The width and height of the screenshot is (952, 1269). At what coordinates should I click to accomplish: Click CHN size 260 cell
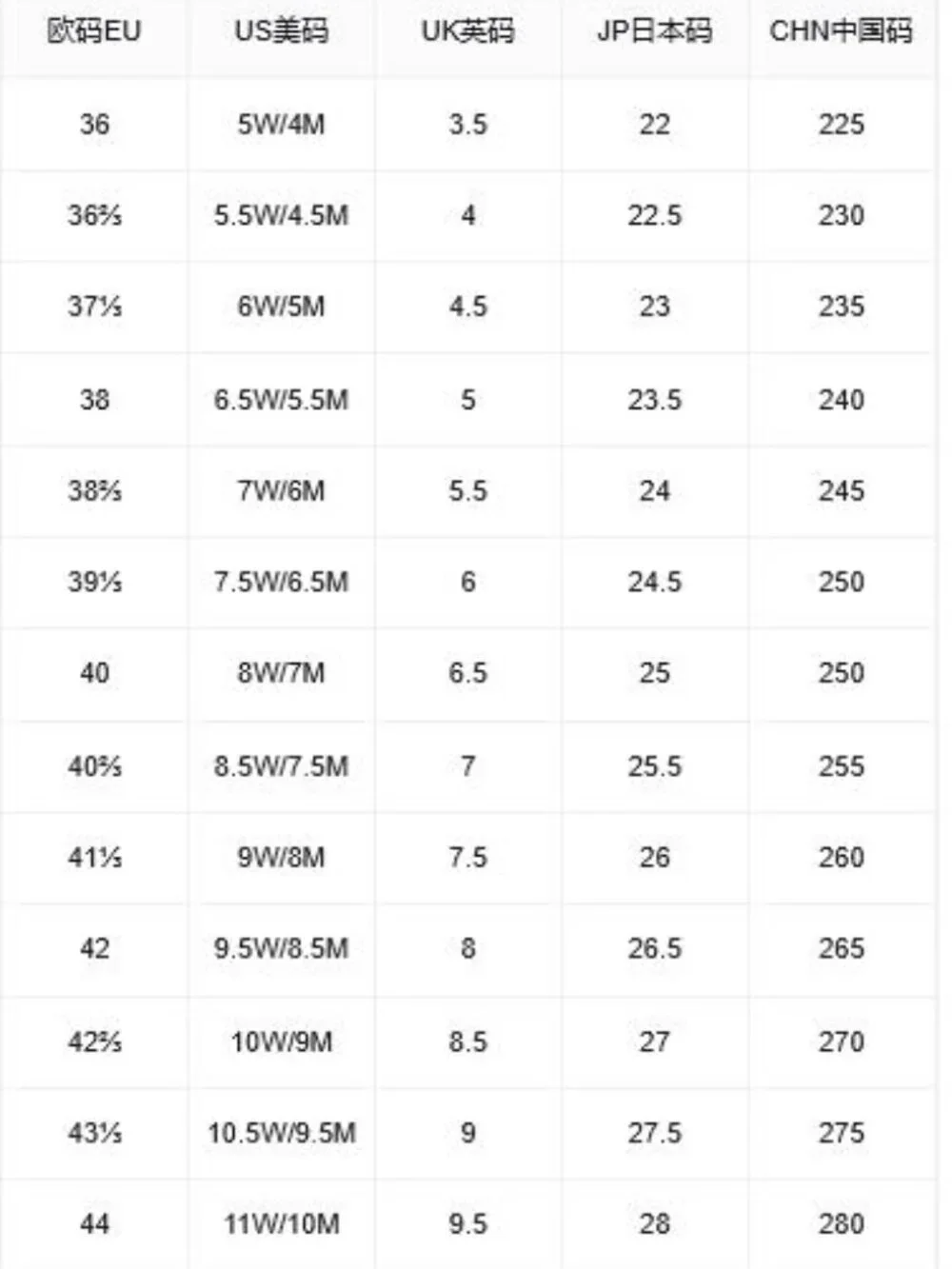click(841, 858)
